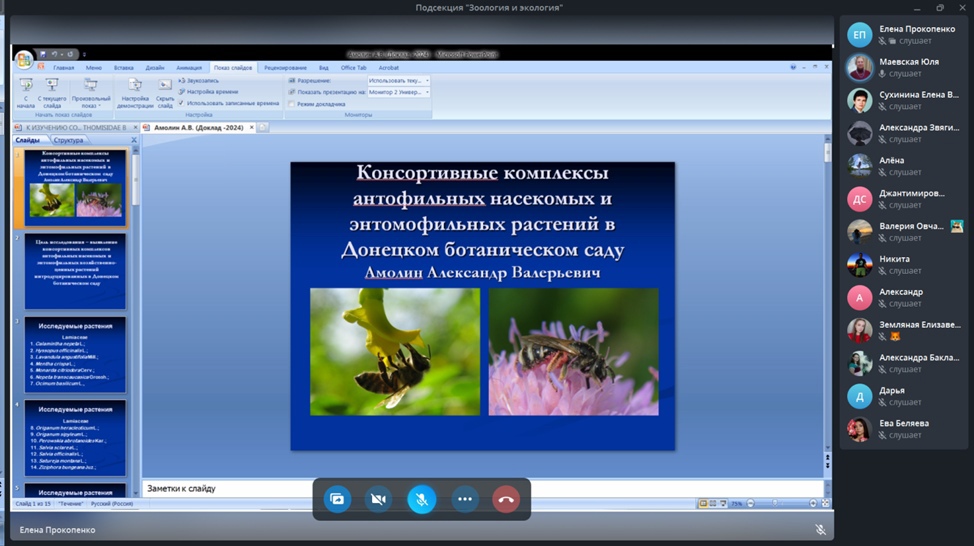This screenshot has height=546, width=974.
Task: Click Джантимиров ДС avatar in participant list
Action: (859, 199)
